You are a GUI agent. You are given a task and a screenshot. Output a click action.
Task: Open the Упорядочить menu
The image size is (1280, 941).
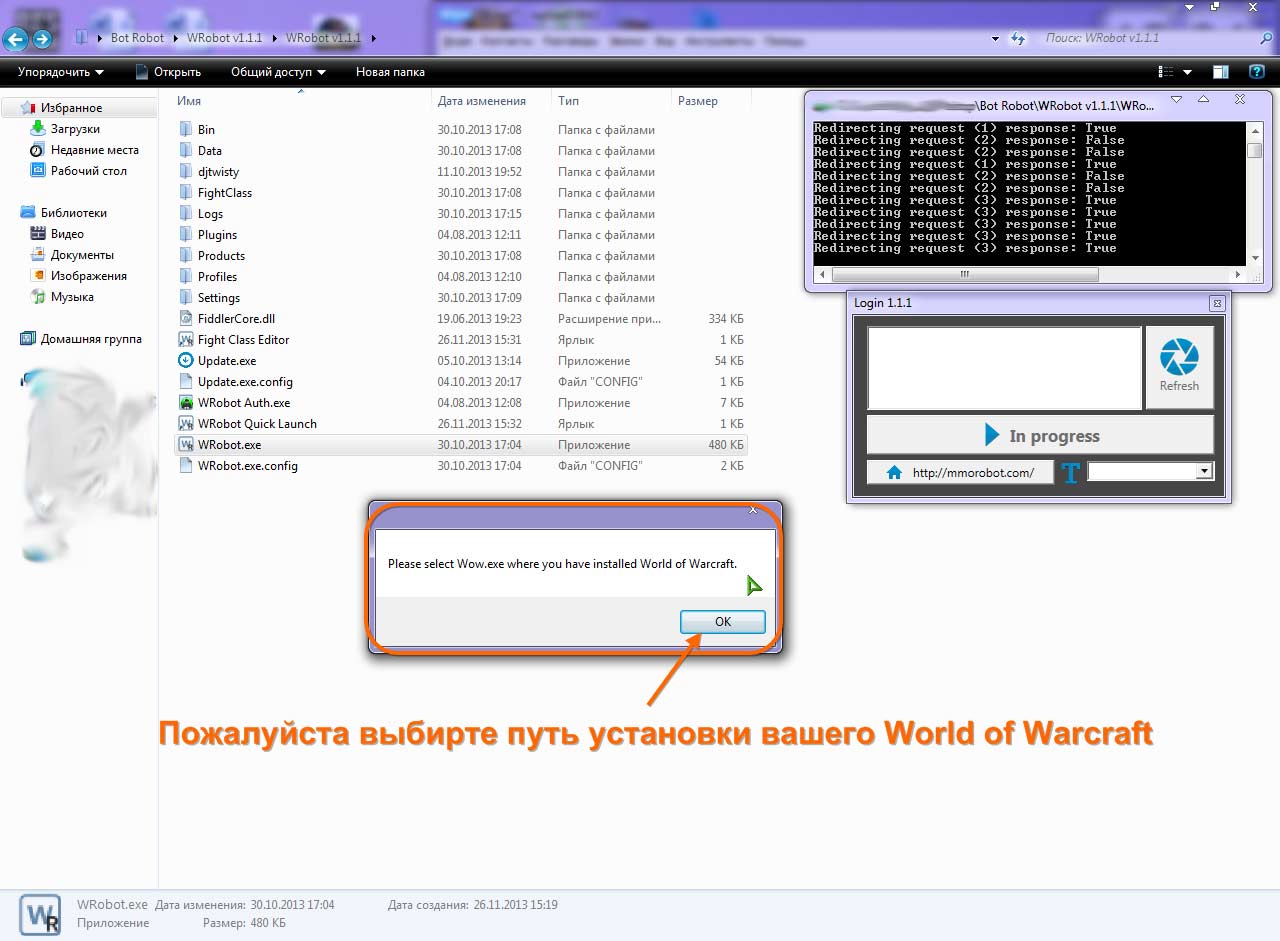60,72
